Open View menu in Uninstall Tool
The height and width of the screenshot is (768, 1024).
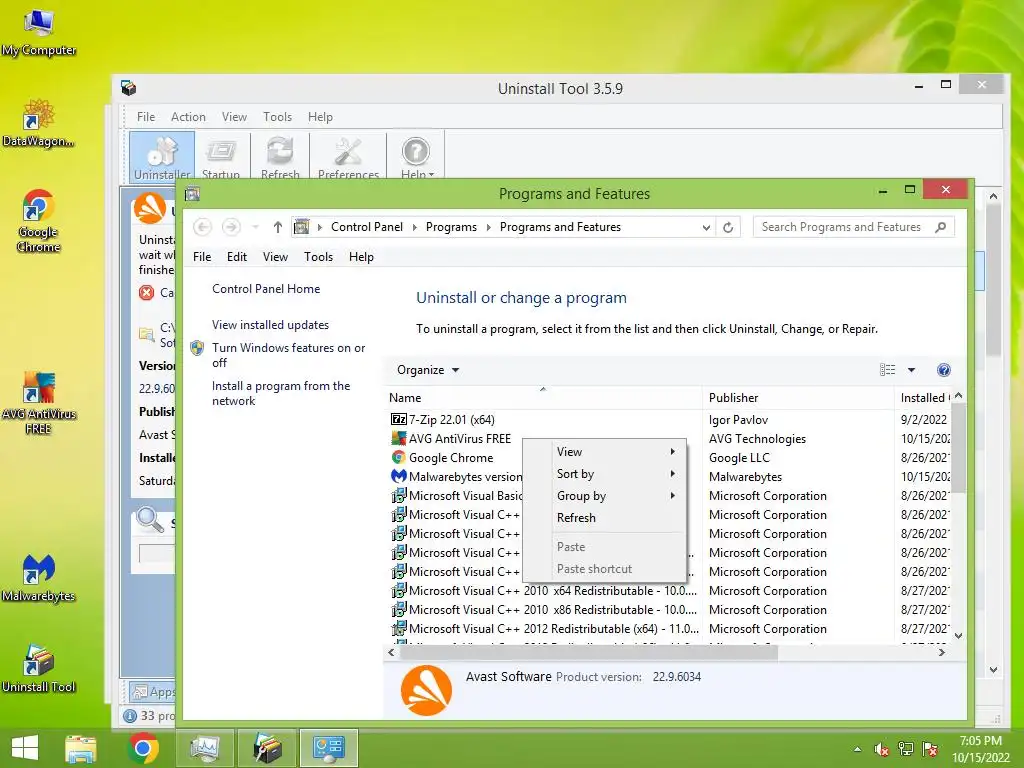click(234, 117)
